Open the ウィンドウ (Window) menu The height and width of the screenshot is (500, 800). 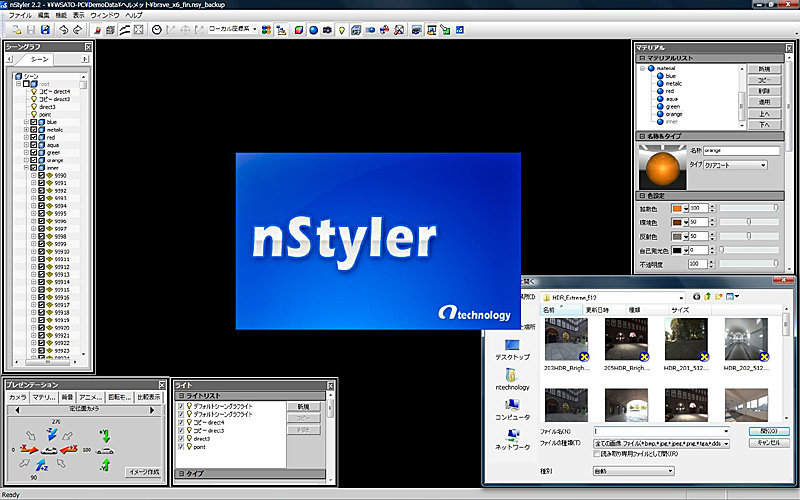(103, 16)
